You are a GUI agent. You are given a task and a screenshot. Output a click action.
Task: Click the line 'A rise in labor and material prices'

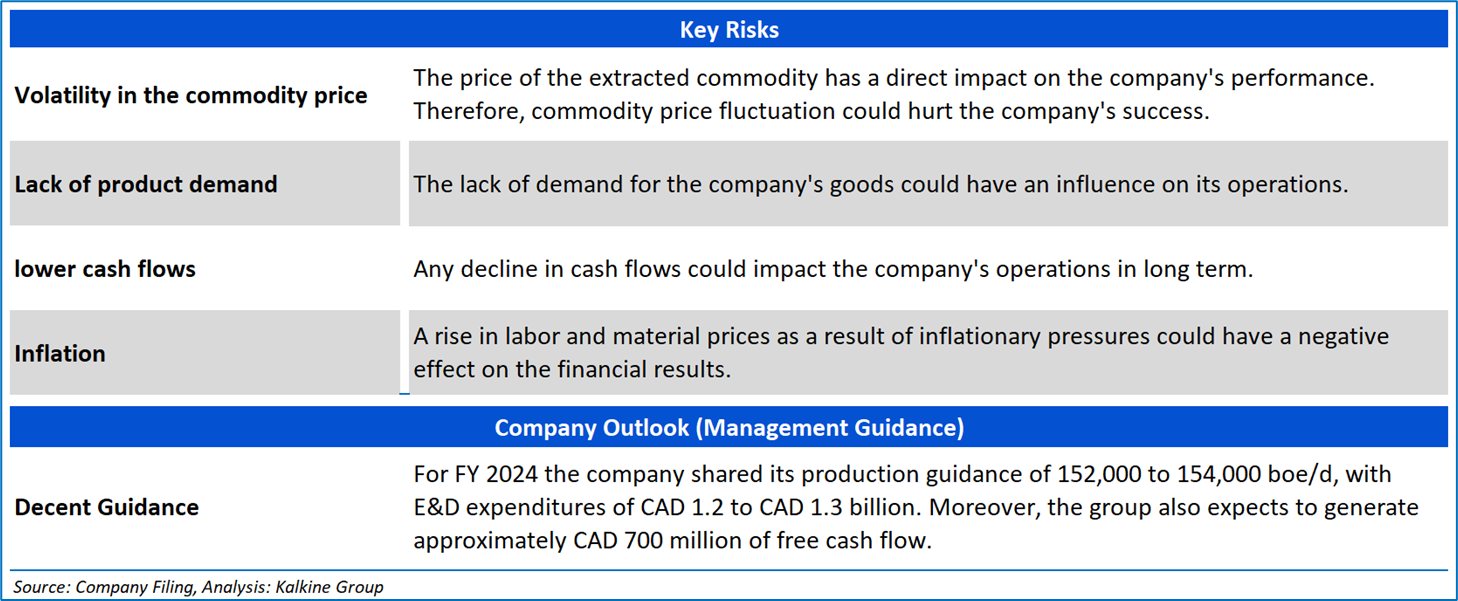click(x=900, y=337)
